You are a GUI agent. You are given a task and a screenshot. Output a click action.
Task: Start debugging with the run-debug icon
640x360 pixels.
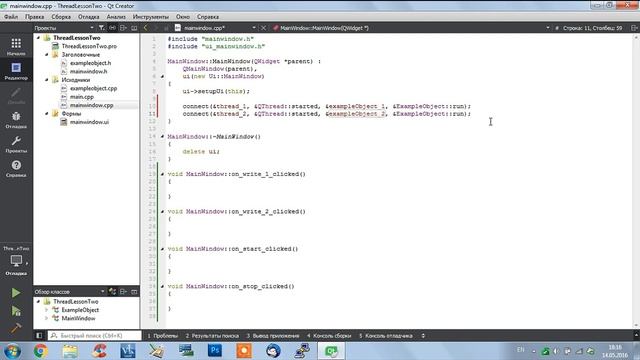tap(16, 311)
